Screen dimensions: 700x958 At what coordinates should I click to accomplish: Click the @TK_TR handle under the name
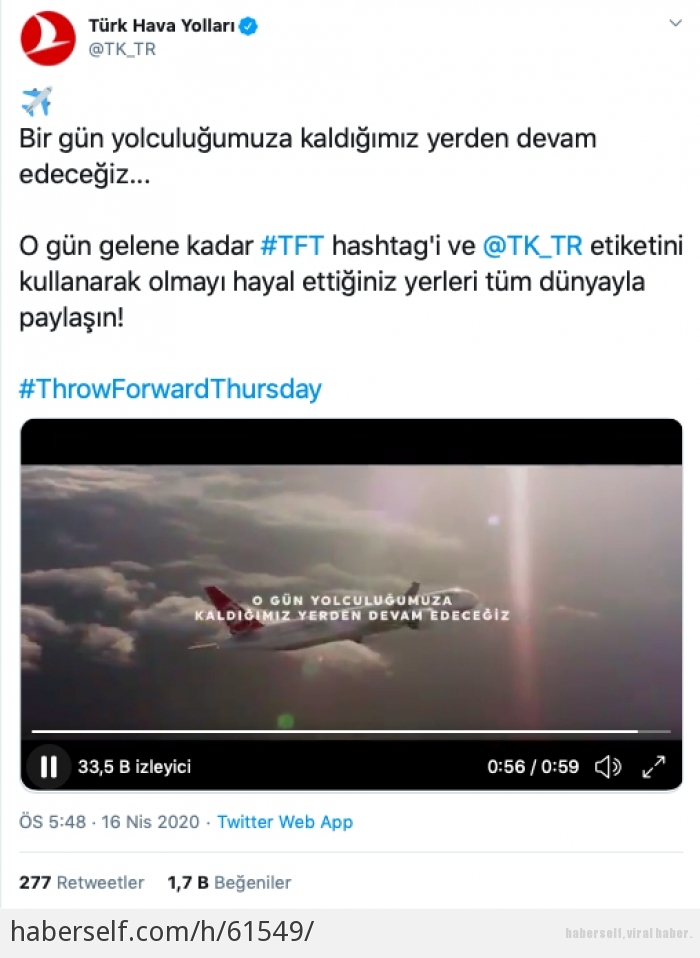pos(122,49)
